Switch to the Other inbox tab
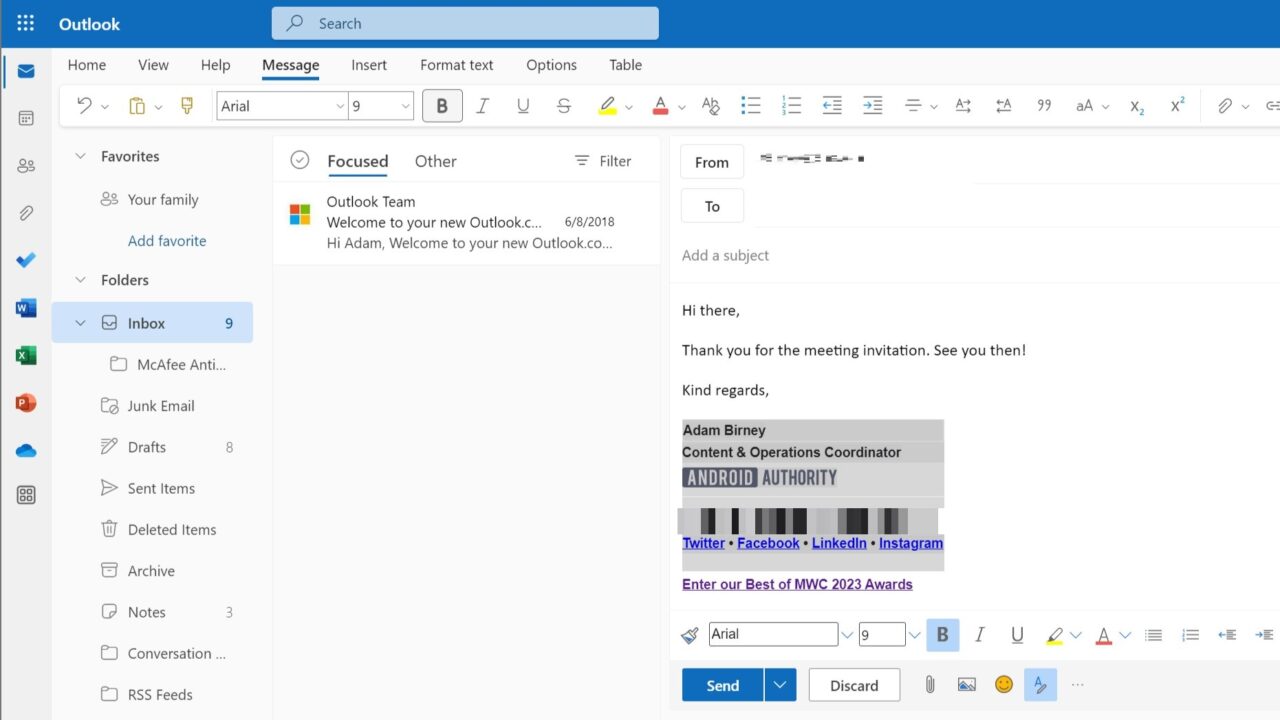 pos(435,161)
